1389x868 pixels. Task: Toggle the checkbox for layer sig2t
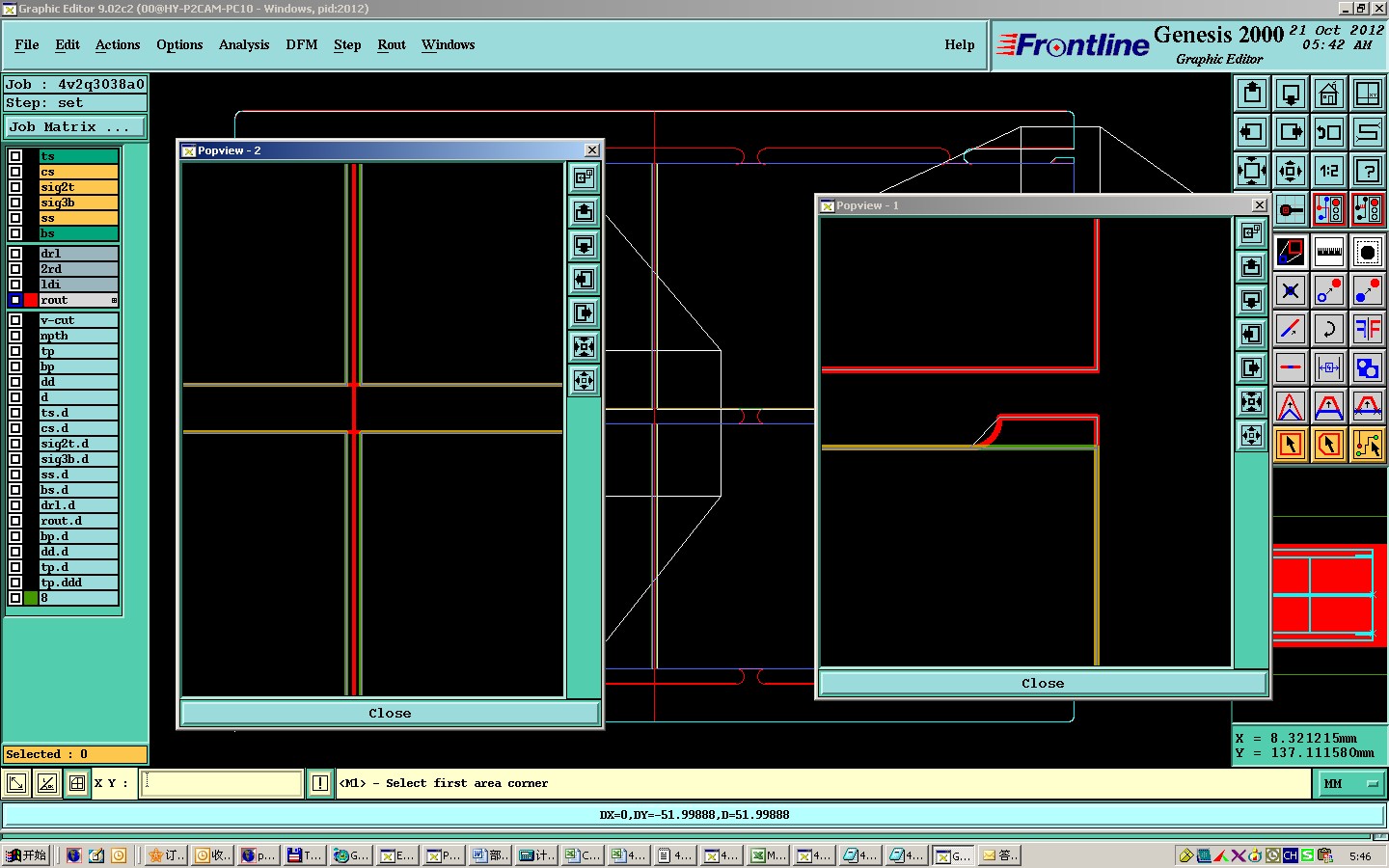coord(15,187)
